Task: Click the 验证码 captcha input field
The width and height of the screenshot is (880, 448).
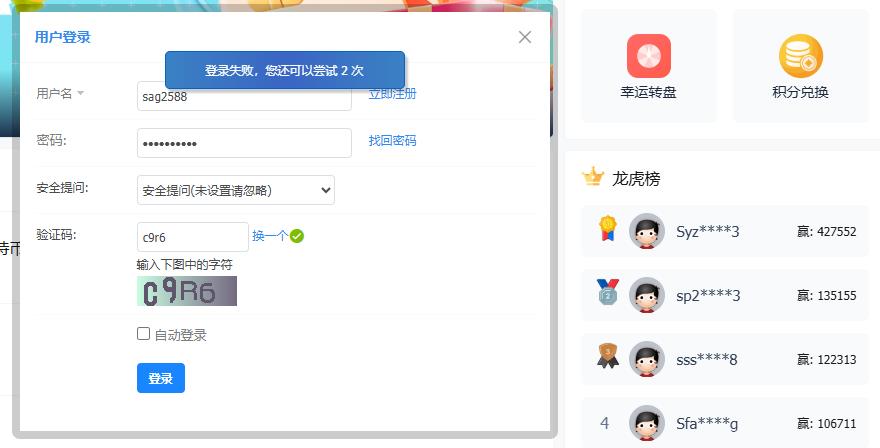Action: click(x=192, y=237)
